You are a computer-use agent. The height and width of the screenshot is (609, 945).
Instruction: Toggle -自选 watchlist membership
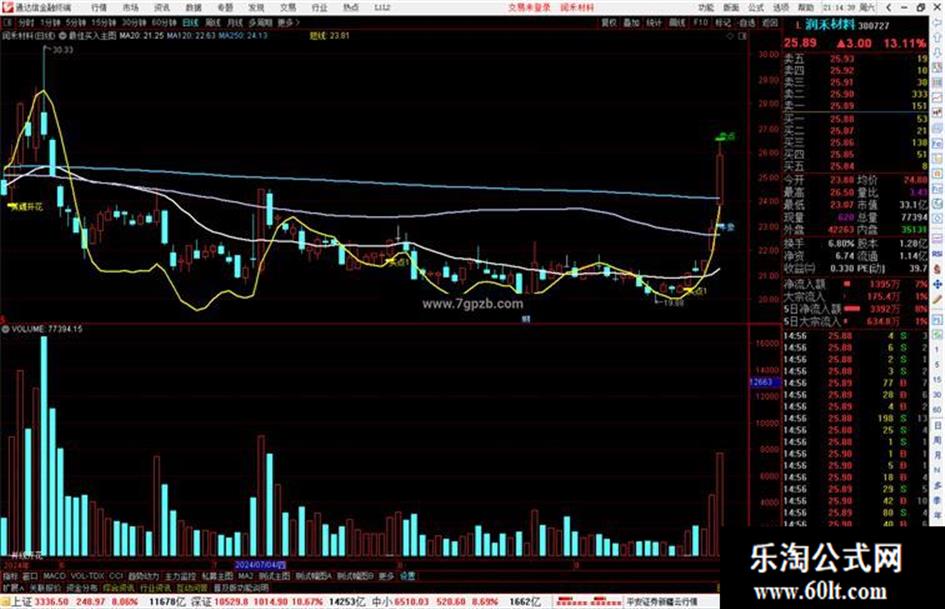(x=746, y=22)
